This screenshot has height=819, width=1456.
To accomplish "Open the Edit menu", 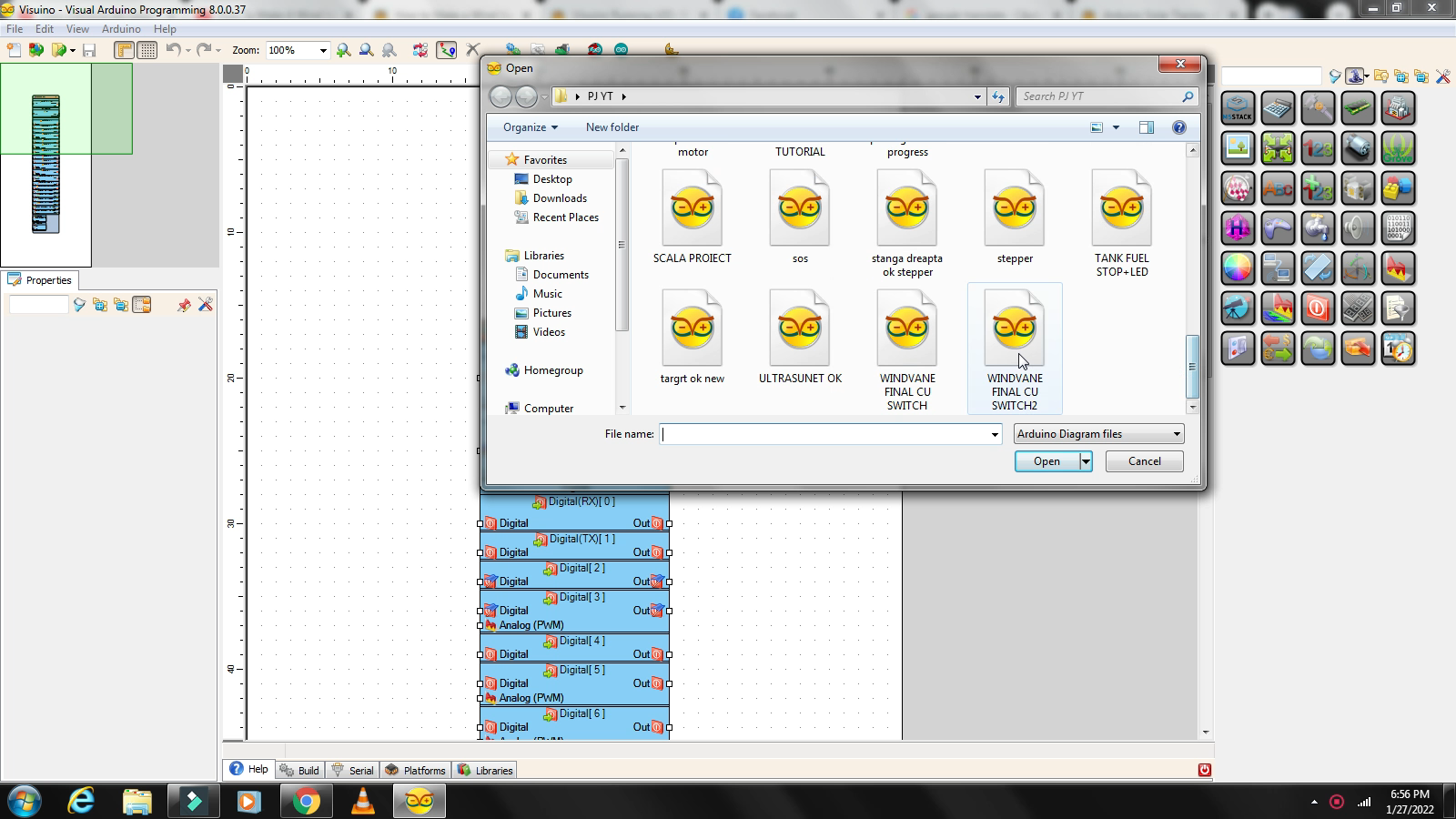I will click(44, 29).
